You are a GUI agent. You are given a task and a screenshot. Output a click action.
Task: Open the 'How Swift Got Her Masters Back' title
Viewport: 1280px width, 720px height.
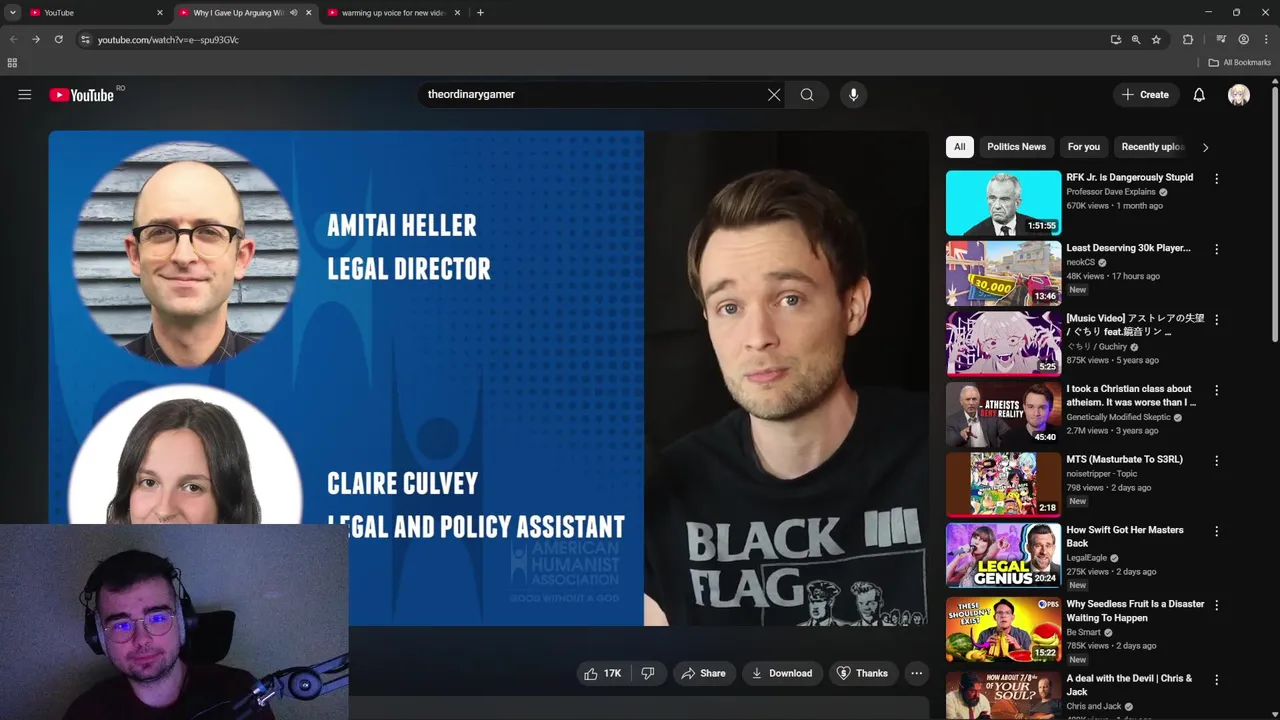pos(1125,537)
